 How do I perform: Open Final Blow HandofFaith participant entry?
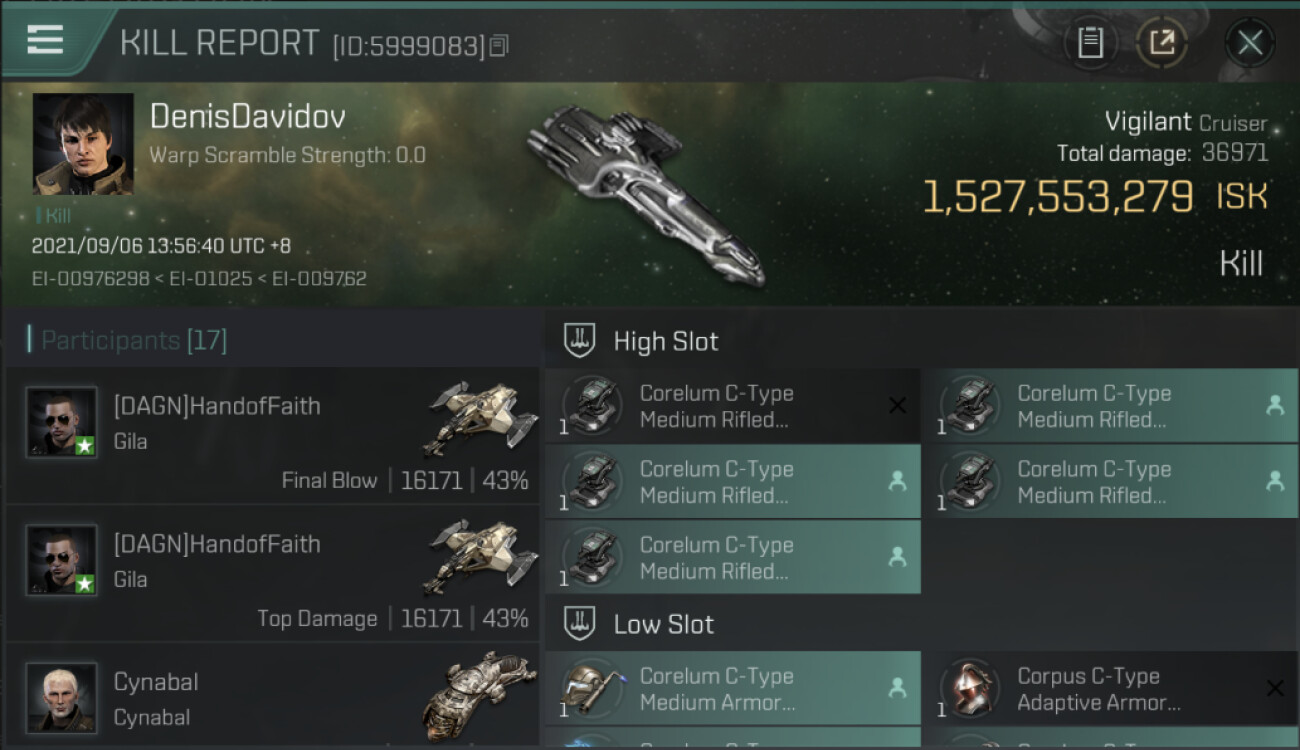point(273,435)
